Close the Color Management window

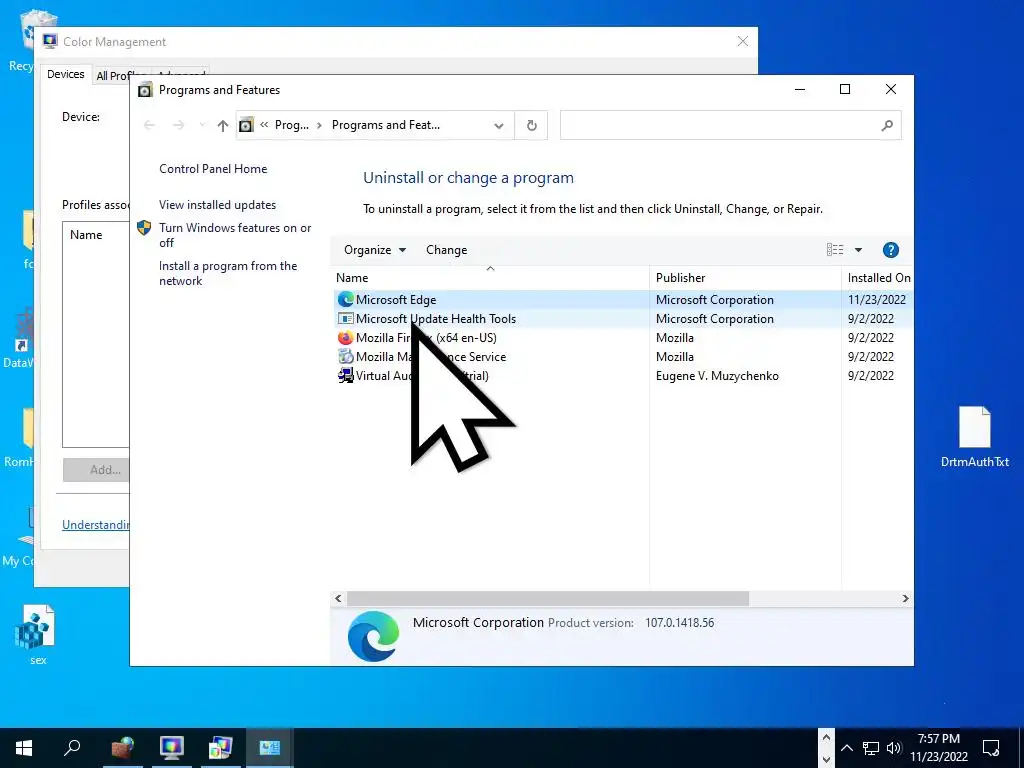(x=743, y=41)
